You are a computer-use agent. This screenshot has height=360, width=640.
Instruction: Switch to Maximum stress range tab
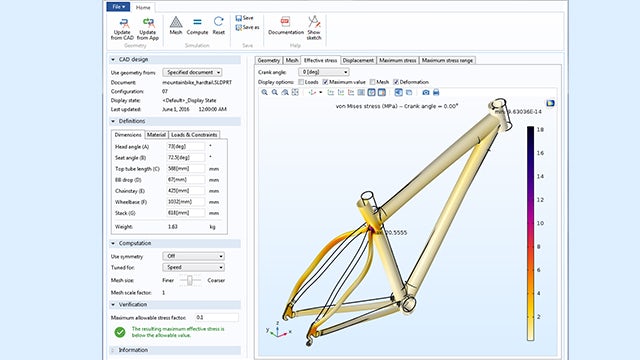[447, 60]
